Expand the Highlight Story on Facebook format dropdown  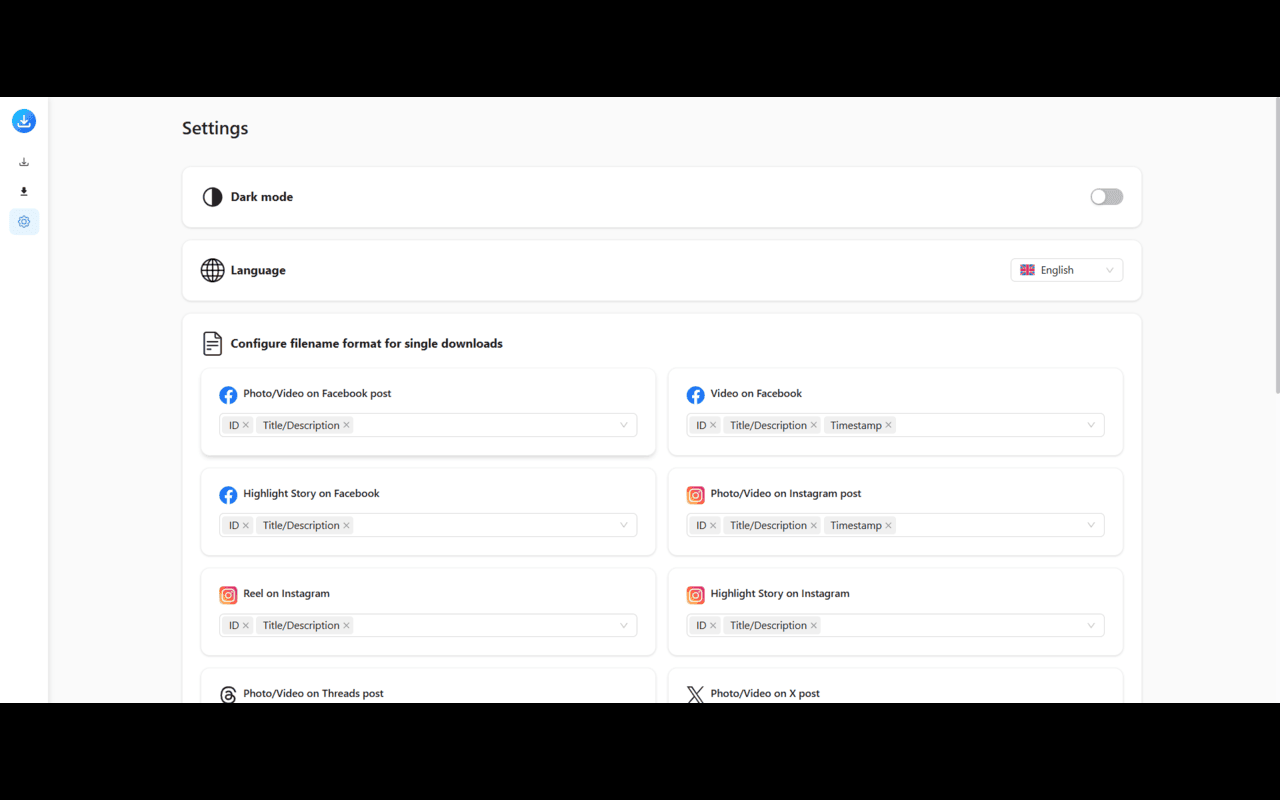[623, 525]
